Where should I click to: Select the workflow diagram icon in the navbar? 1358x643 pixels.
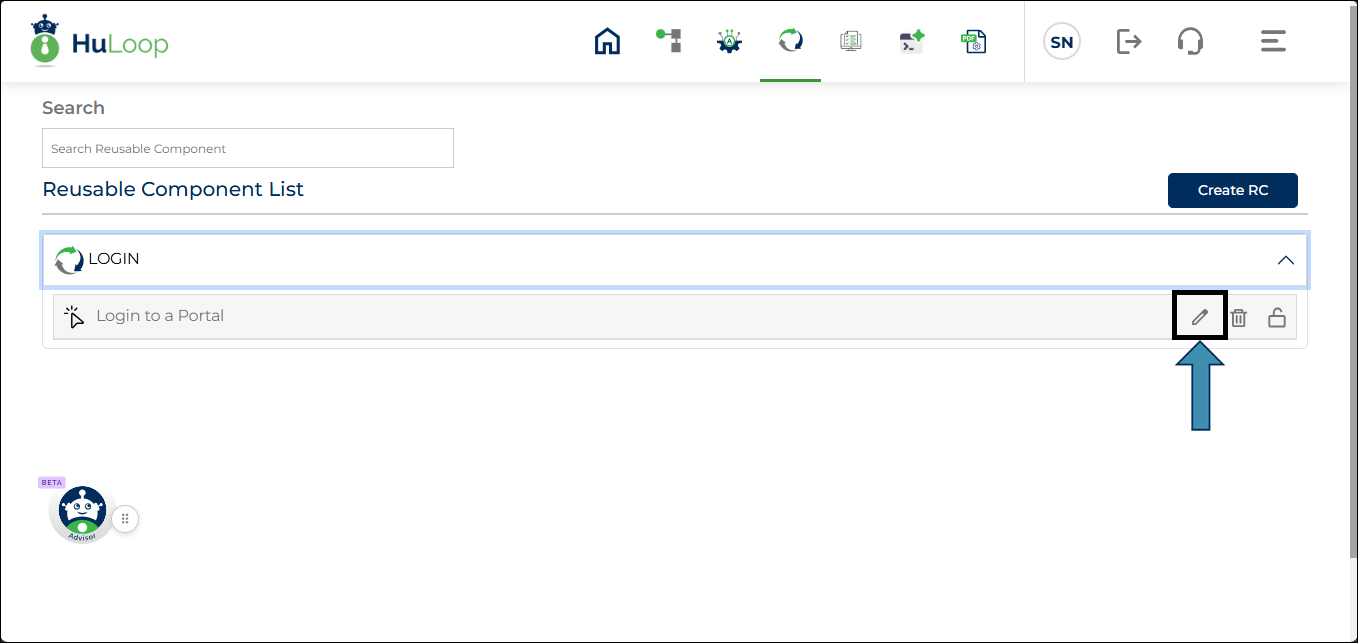click(x=668, y=41)
